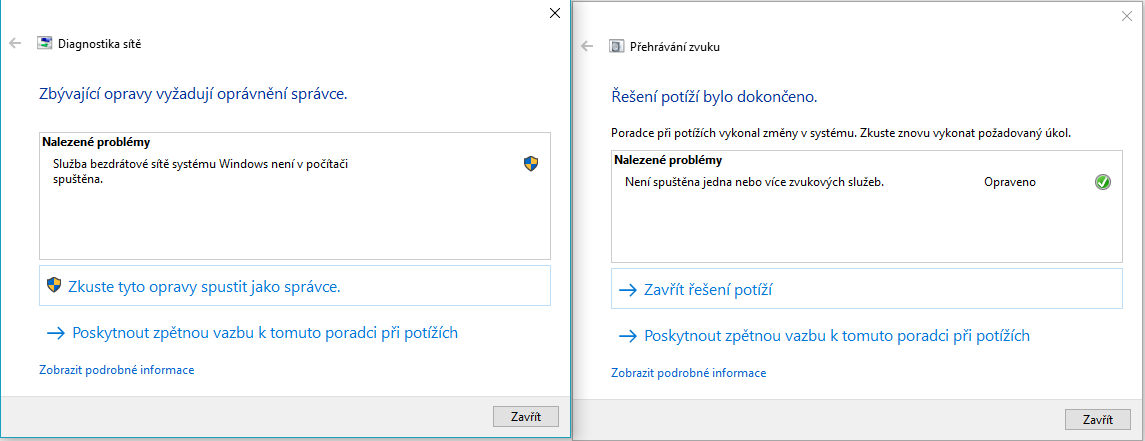Click the Přehrávání zvuku title icon

pos(617,46)
